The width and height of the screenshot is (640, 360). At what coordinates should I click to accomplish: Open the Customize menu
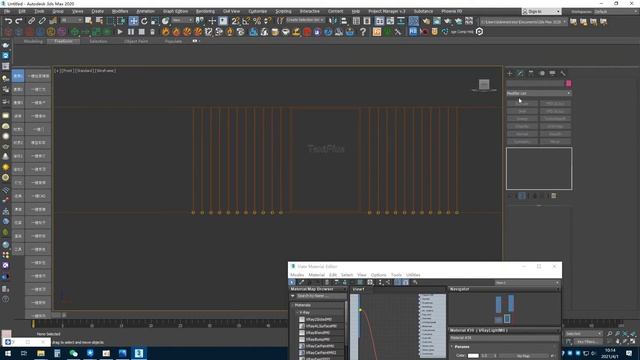(258, 11)
